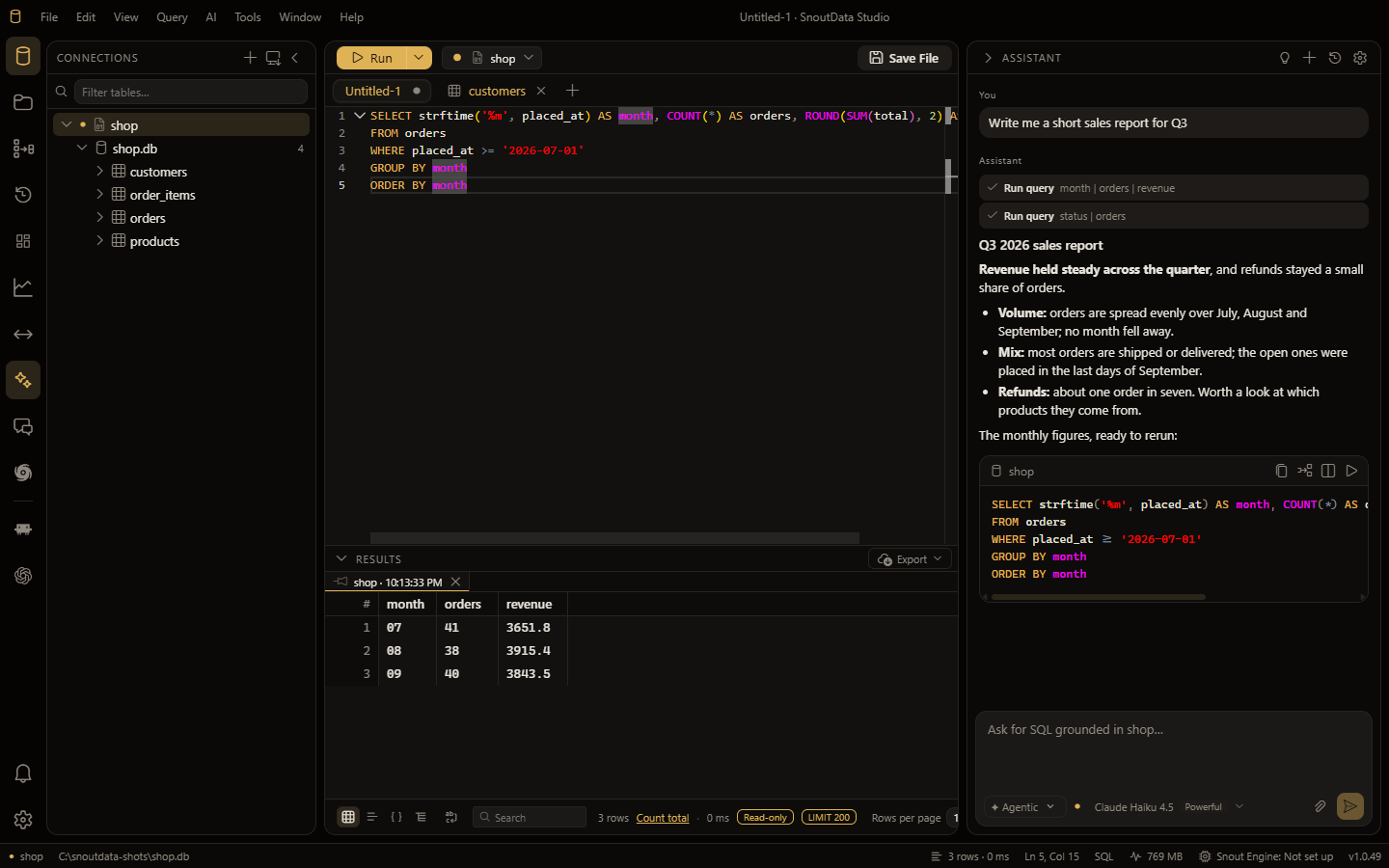Screen dimensions: 1389x868
Task: Open the Query menu
Action: 172,17
